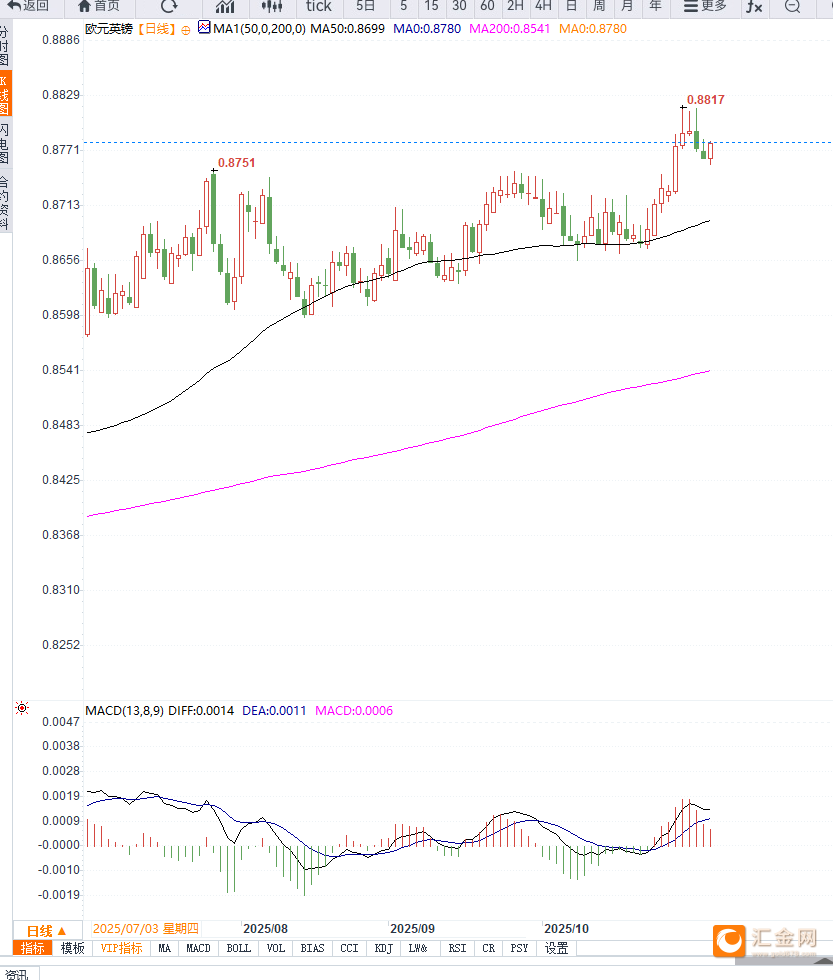Screen dimensions: 833x980
Task: Switch to the monthly 月 timeframe
Action: (627, 6)
